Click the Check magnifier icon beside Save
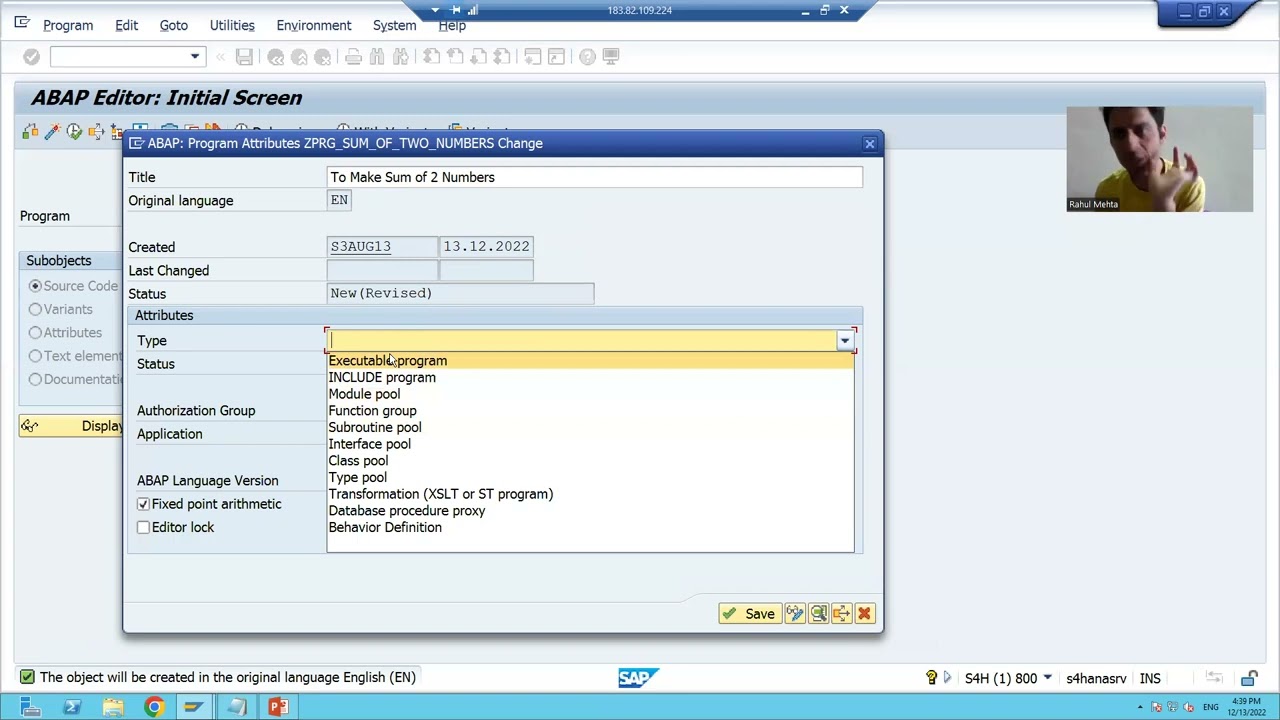This screenshot has width=1280, height=720. tap(818, 614)
